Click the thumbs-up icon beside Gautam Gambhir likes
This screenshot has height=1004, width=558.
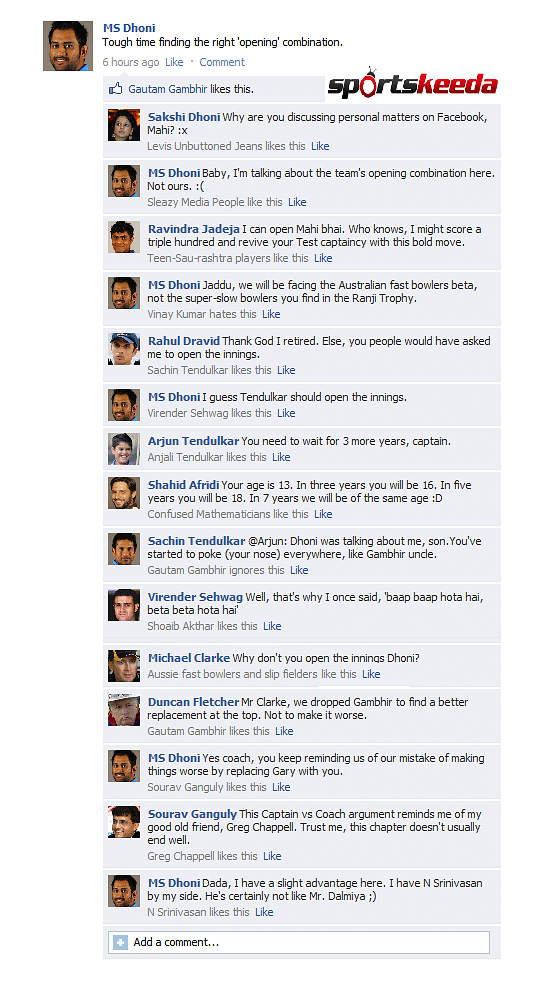pos(115,89)
